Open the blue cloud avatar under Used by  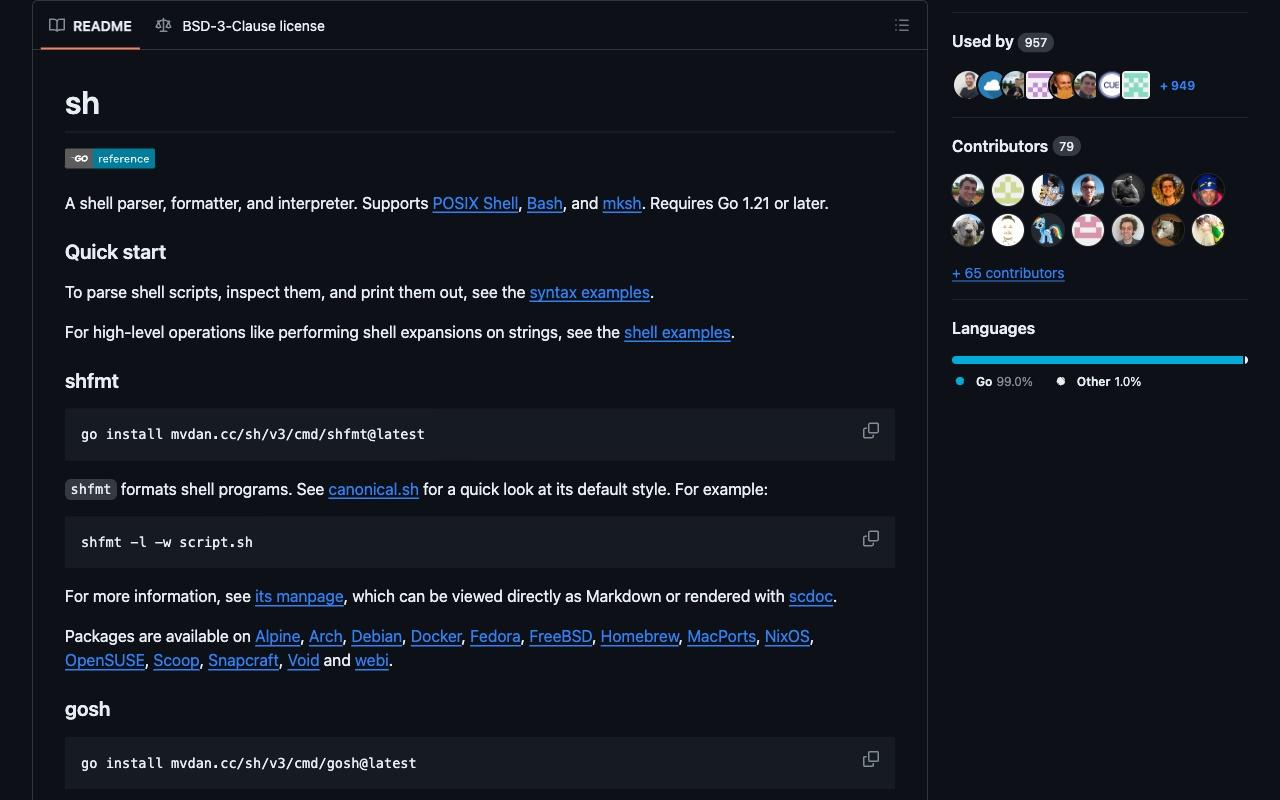click(991, 85)
